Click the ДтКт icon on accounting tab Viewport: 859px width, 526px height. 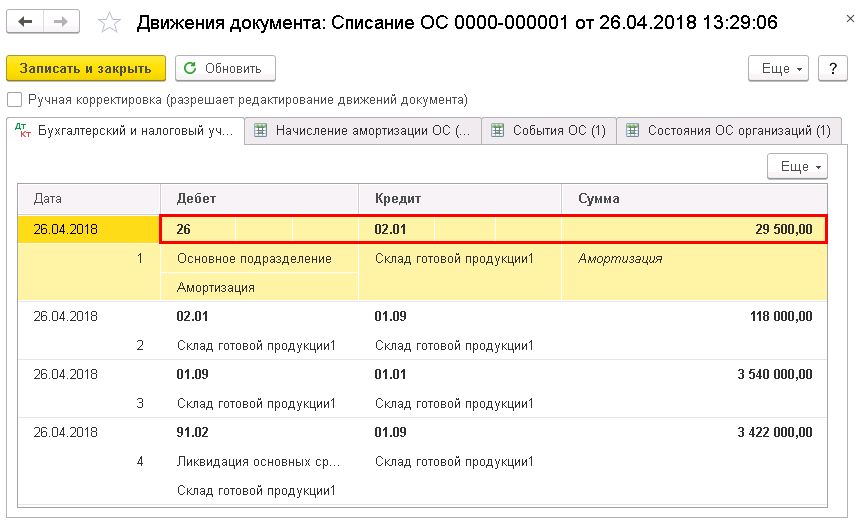pos(23,130)
